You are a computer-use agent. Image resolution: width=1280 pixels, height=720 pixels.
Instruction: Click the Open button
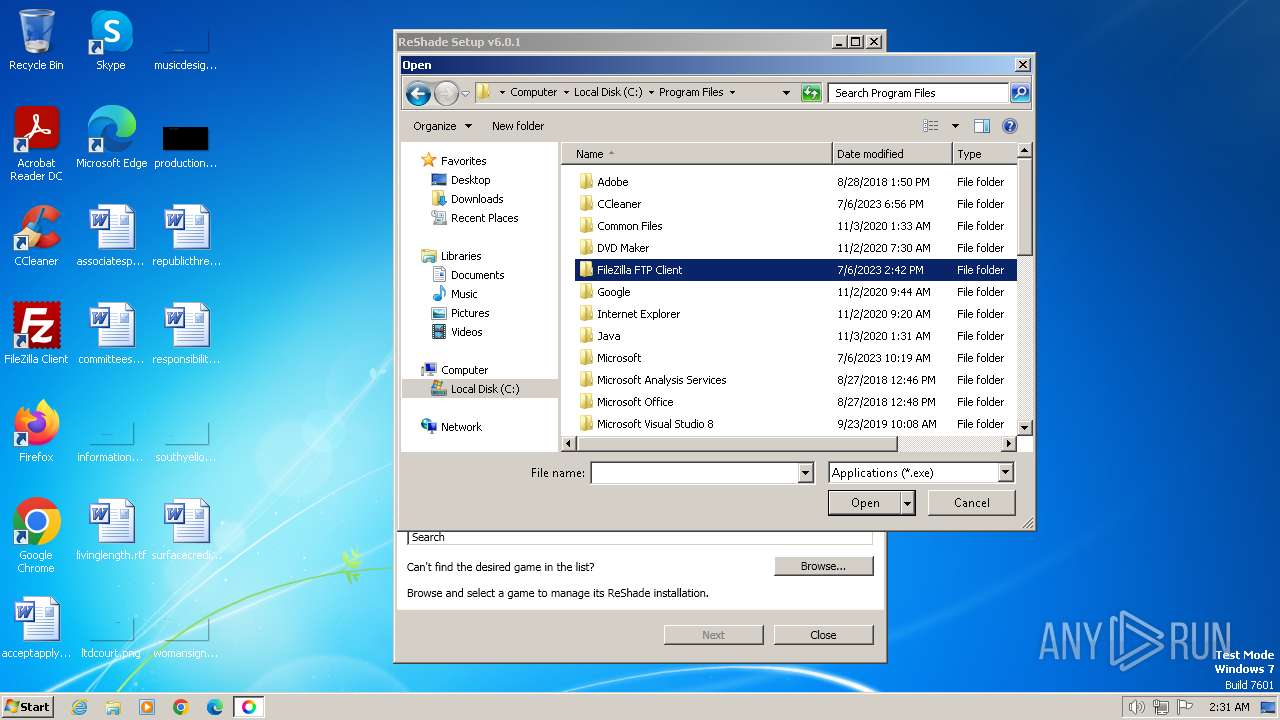pos(865,503)
